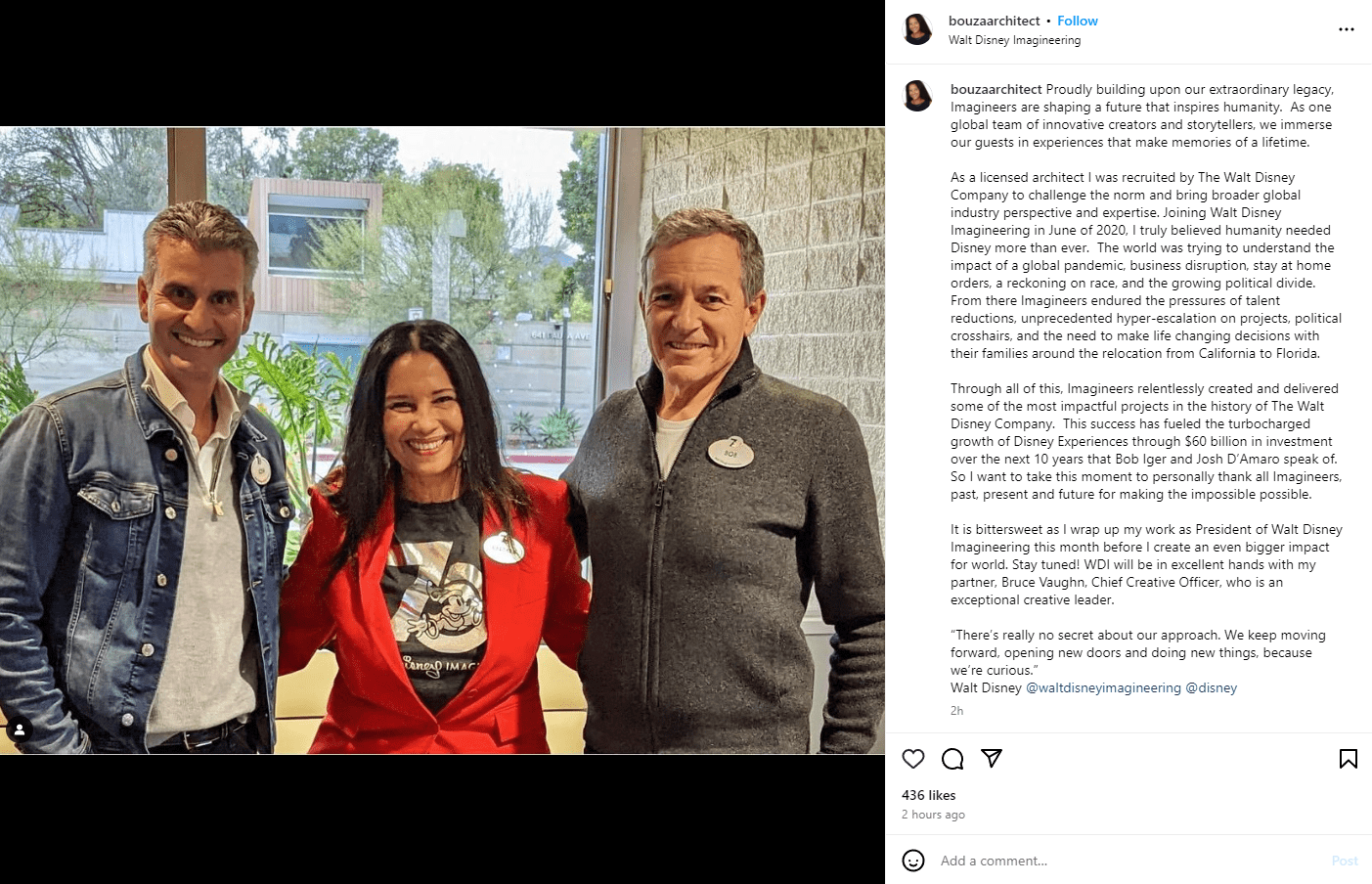1372x884 pixels.
Task: Click the Add a comment field
Action: click(x=1125, y=861)
